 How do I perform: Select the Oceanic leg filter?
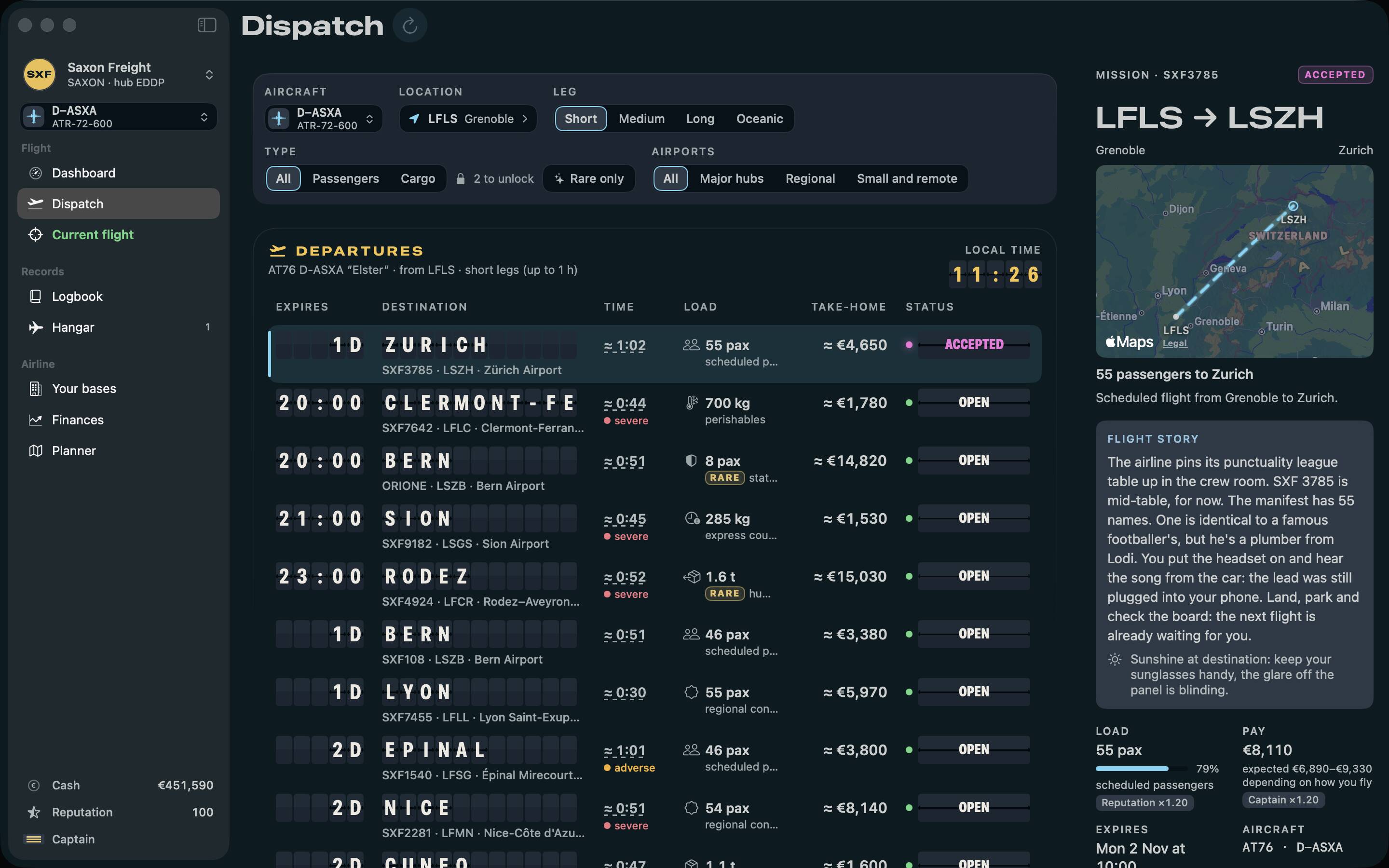[x=759, y=119]
